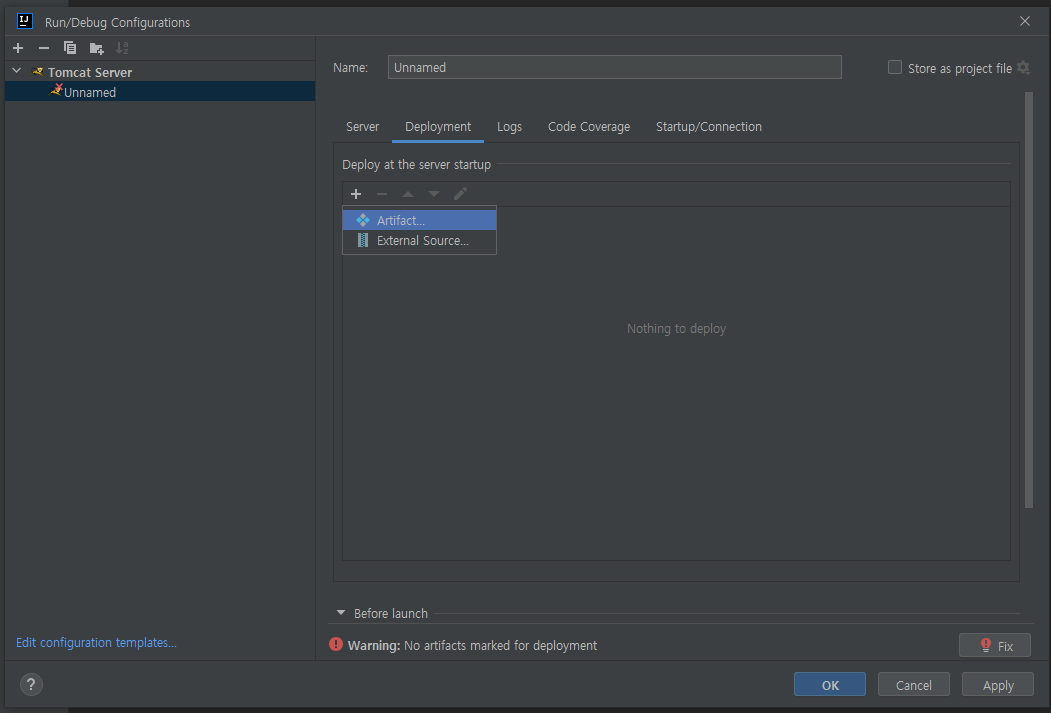Open help with question mark button

[32, 684]
